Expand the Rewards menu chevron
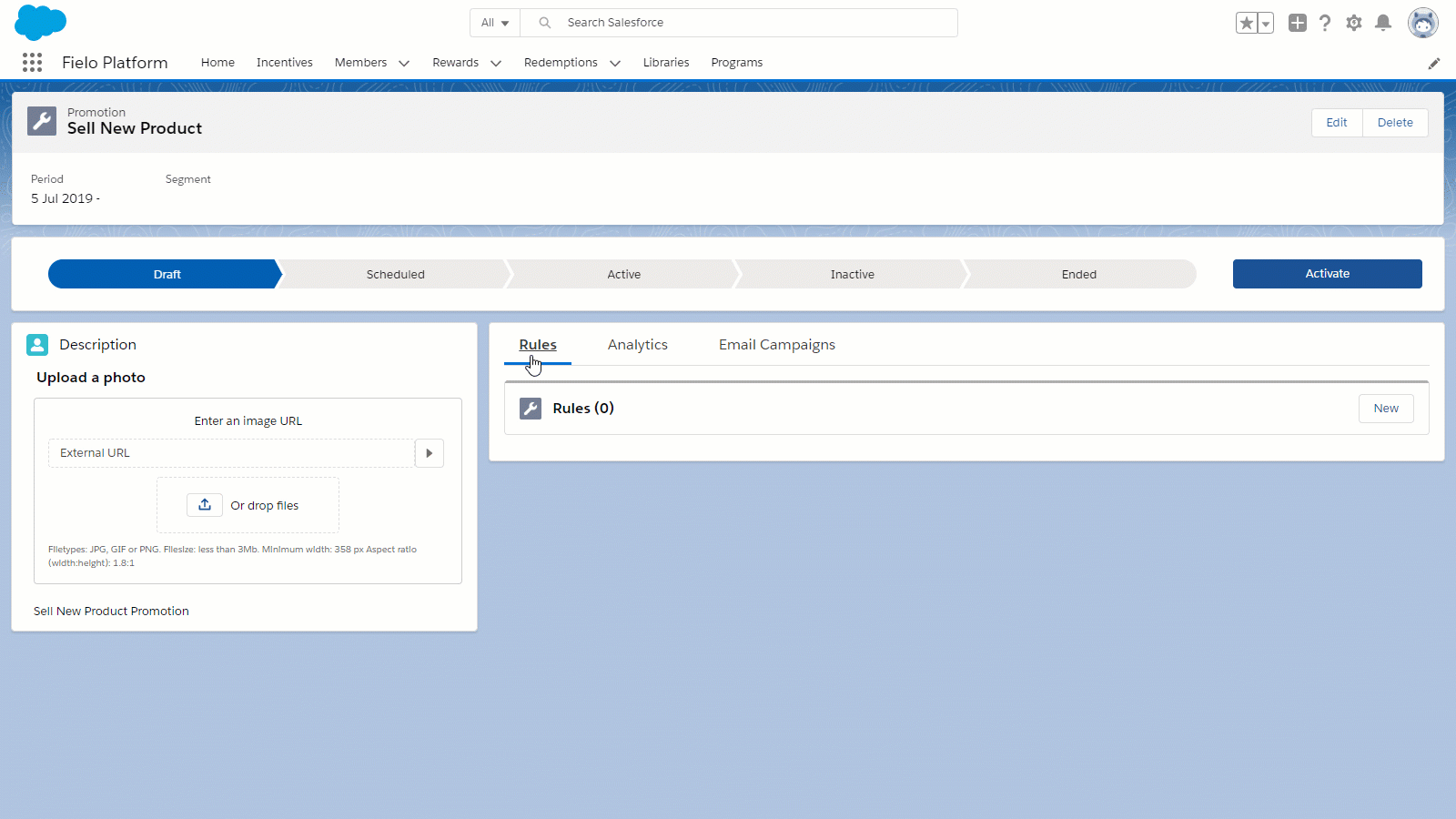 496,63
